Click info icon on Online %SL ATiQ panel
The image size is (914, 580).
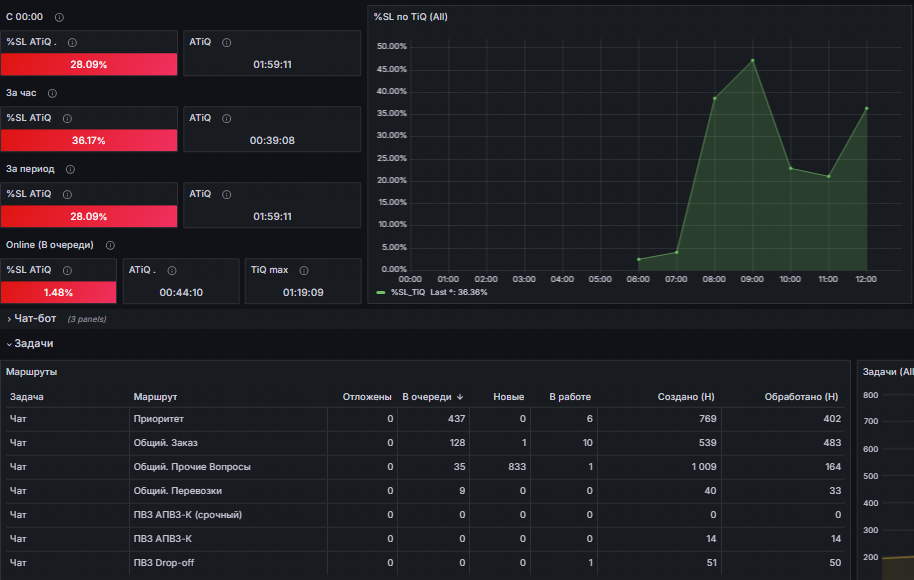click(x=68, y=270)
